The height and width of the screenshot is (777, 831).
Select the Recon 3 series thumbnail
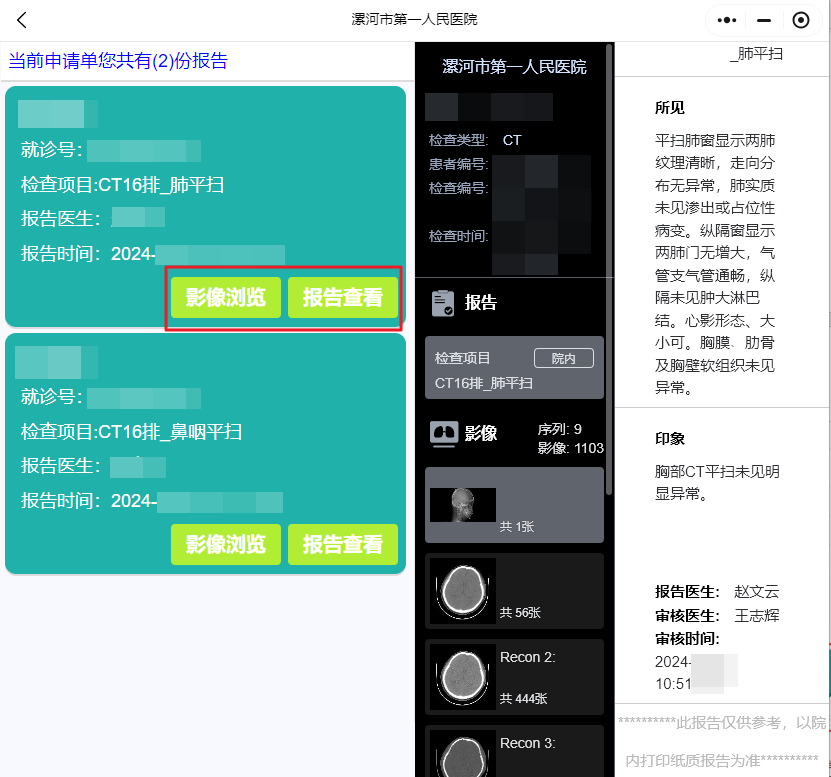click(x=514, y=751)
